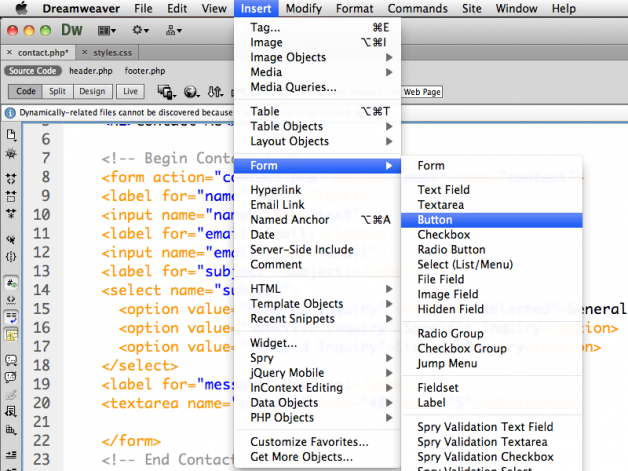This screenshot has height=471, width=628.
Task: Choose Jump Menu in the Form submenu
Action: coord(491,363)
